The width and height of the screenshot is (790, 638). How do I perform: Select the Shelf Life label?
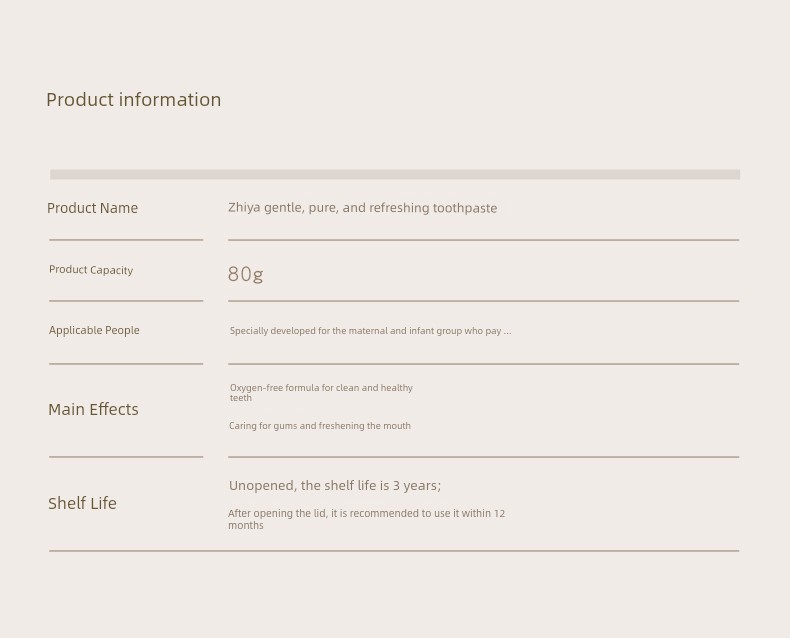pos(82,503)
